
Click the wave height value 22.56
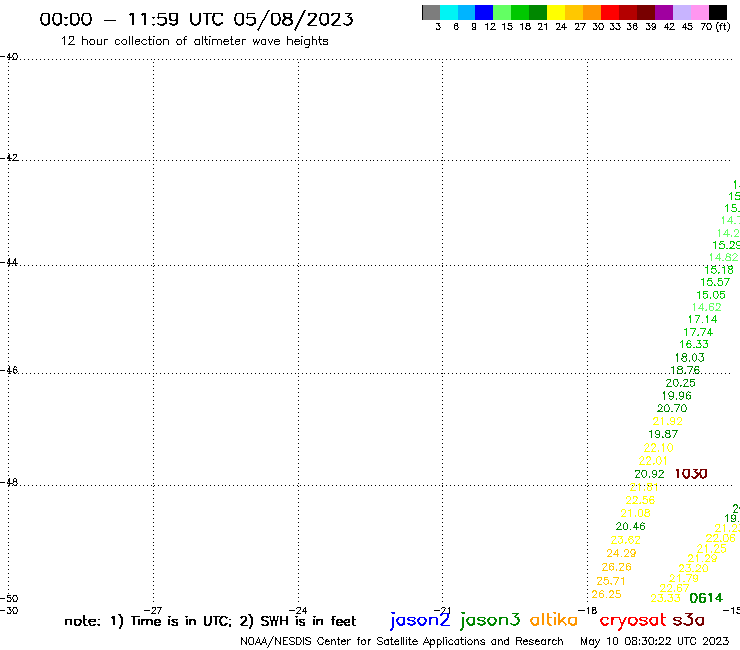click(x=640, y=500)
